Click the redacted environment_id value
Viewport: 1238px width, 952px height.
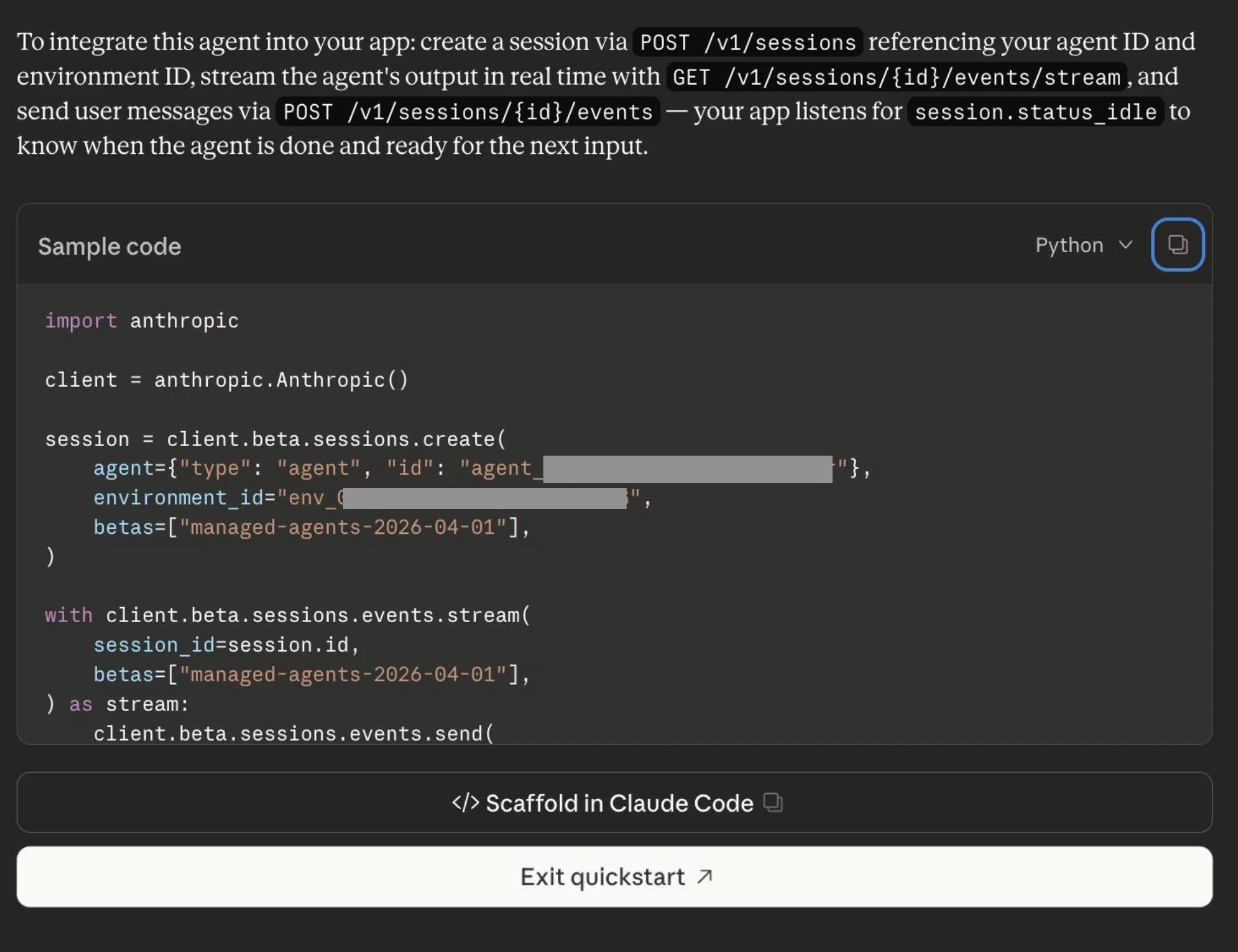click(484, 498)
